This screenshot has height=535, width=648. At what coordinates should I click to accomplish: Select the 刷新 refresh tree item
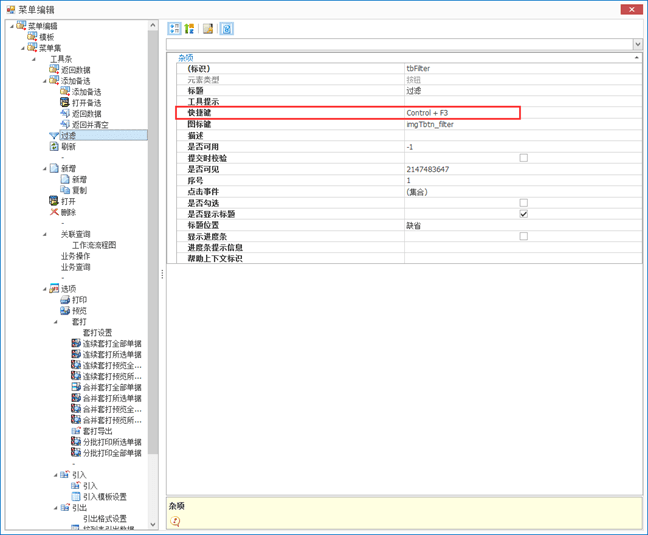(67, 147)
